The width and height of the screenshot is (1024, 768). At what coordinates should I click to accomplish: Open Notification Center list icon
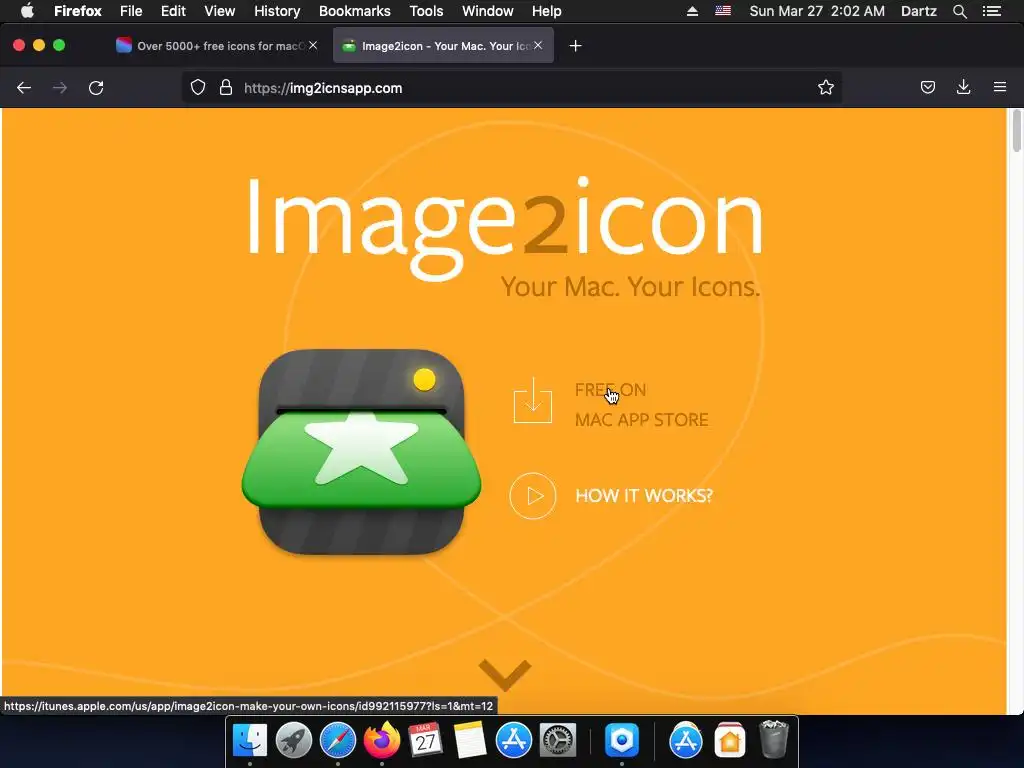click(x=993, y=11)
